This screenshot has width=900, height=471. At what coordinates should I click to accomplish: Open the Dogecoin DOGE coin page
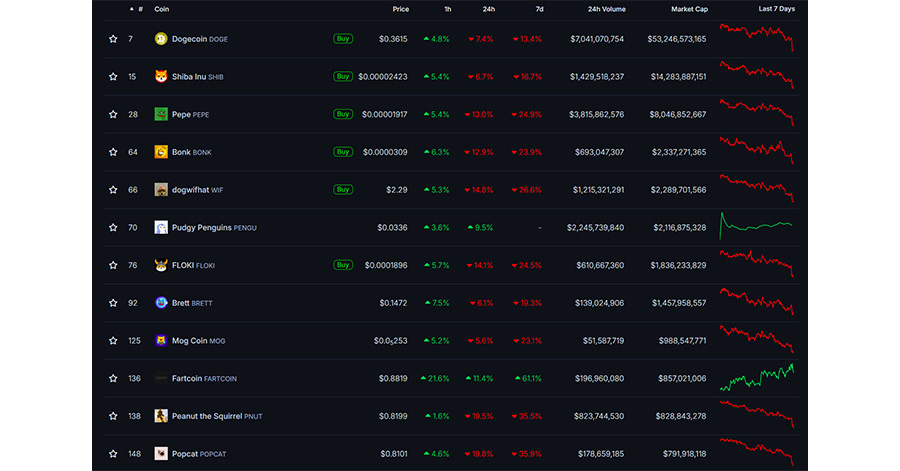200,39
